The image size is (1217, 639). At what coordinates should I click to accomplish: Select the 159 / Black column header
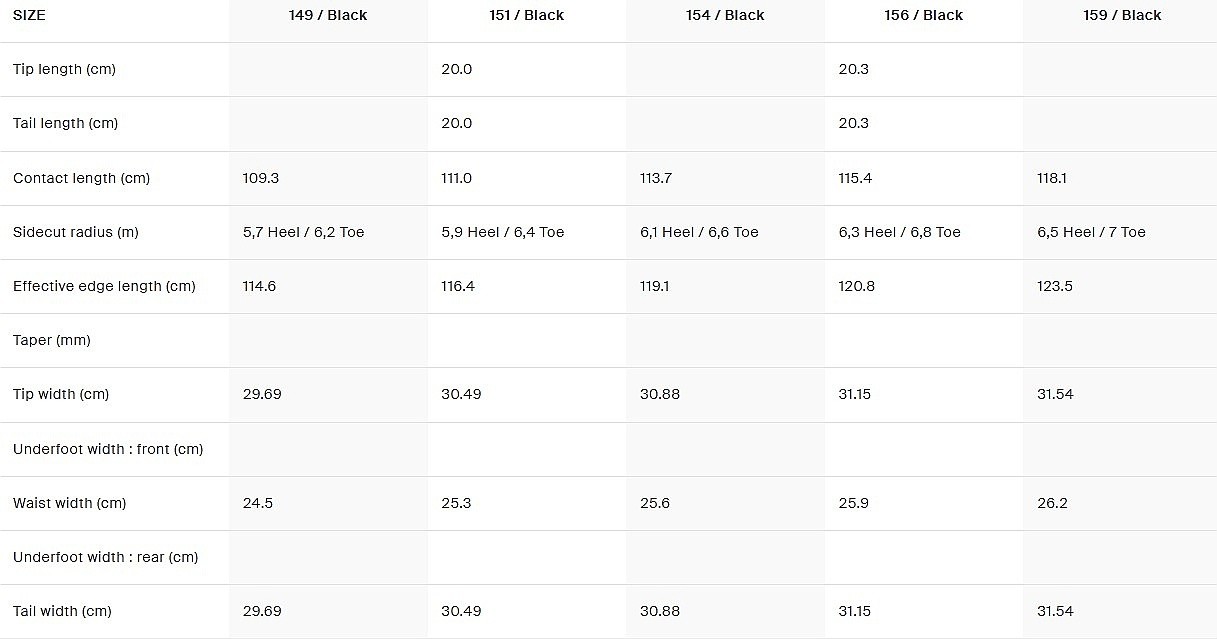pos(1122,16)
